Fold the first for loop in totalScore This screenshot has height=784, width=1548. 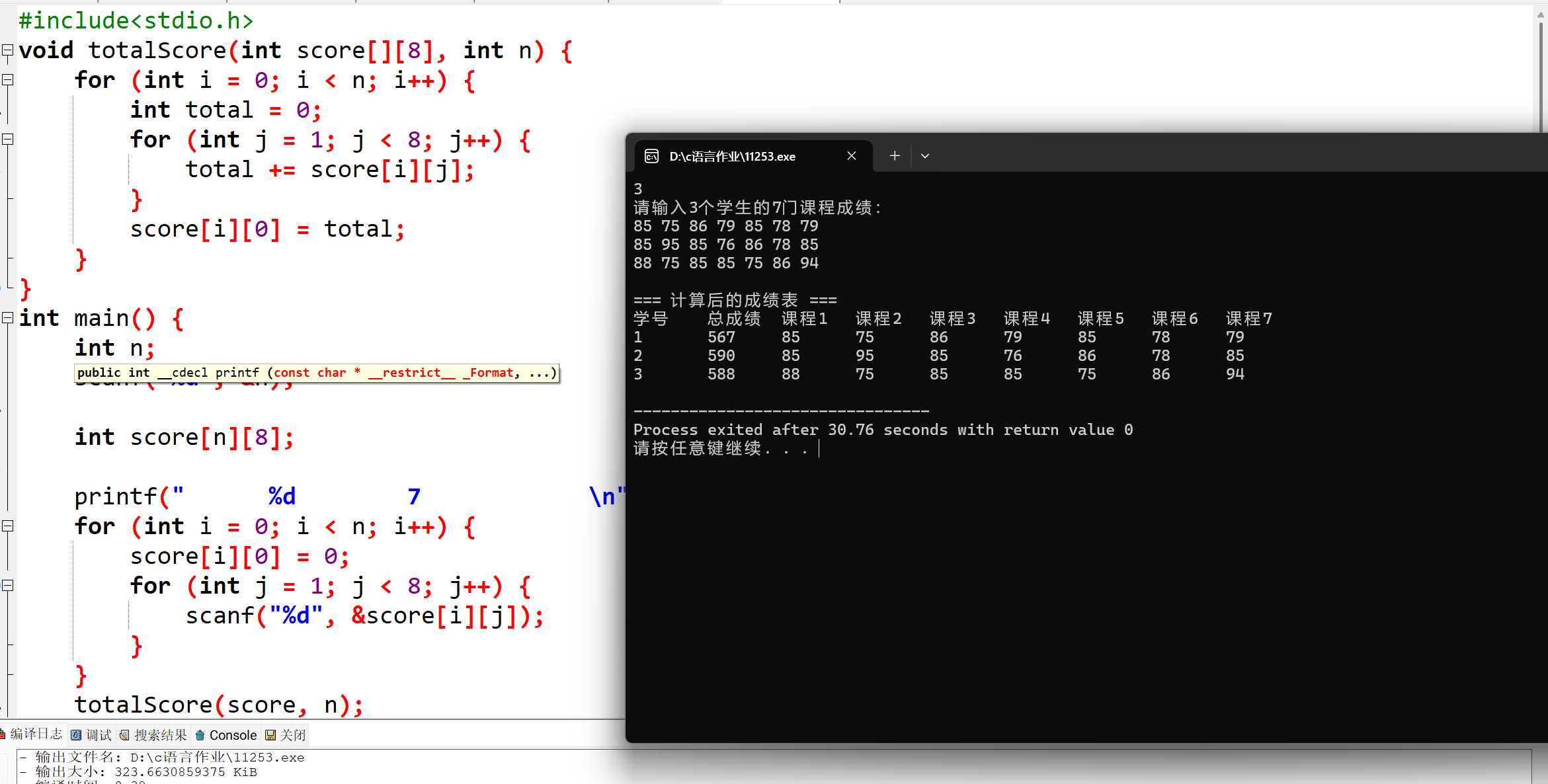point(8,80)
